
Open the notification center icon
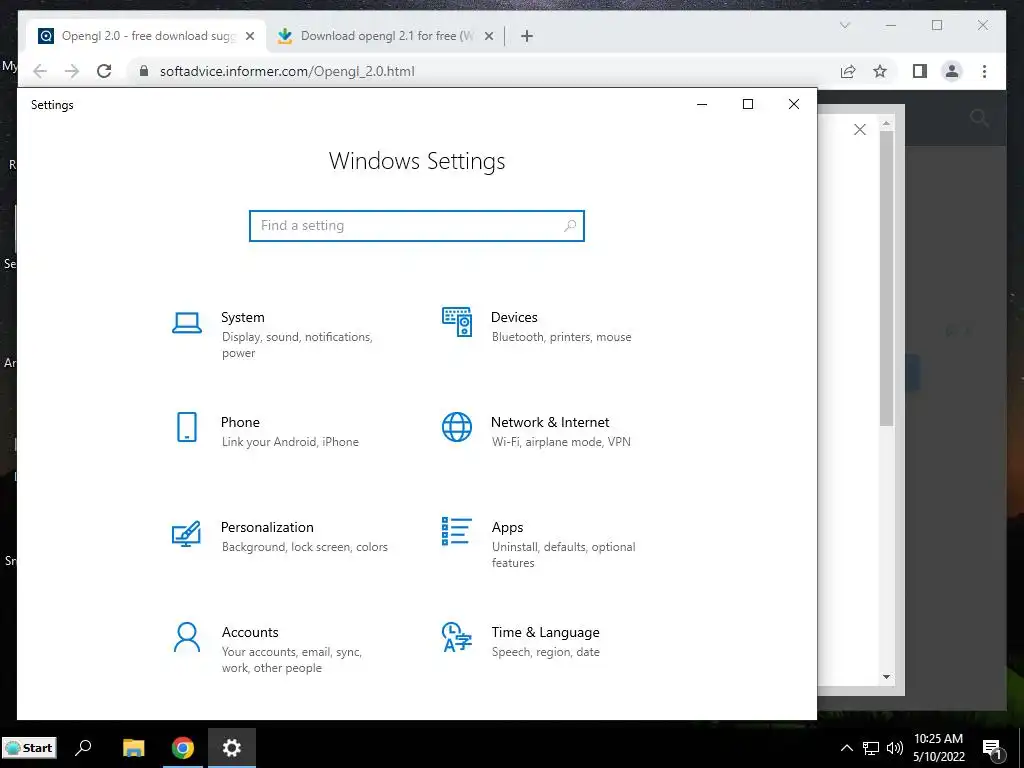tap(993, 748)
